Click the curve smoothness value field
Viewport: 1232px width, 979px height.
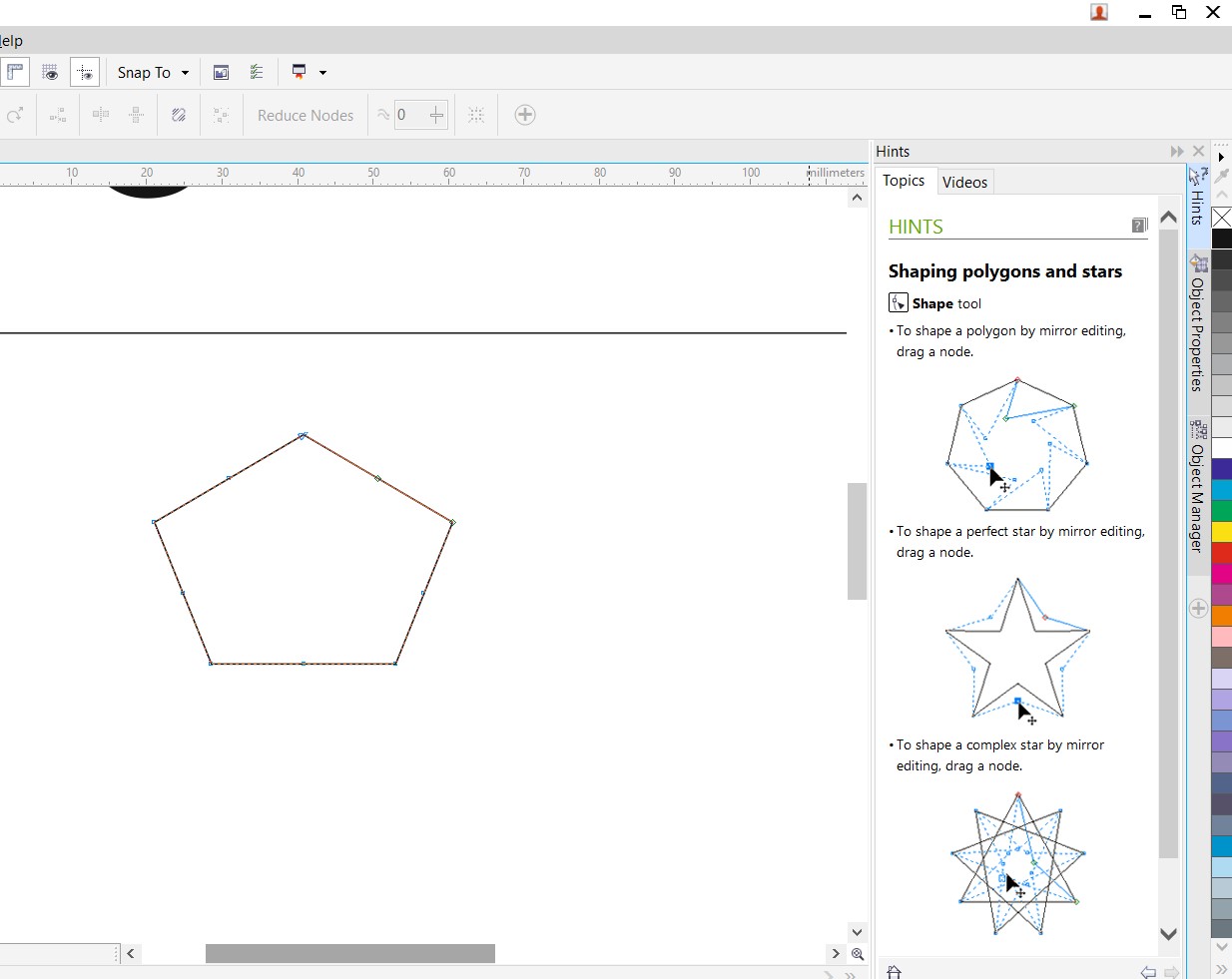tap(409, 115)
